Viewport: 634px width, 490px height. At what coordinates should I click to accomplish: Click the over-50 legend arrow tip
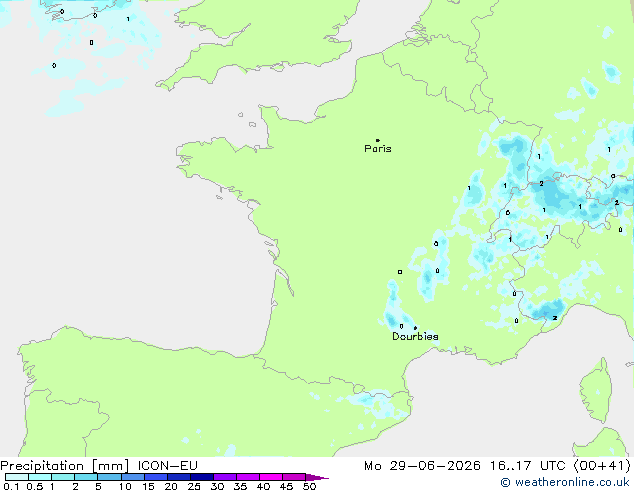(x=317, y=477)
